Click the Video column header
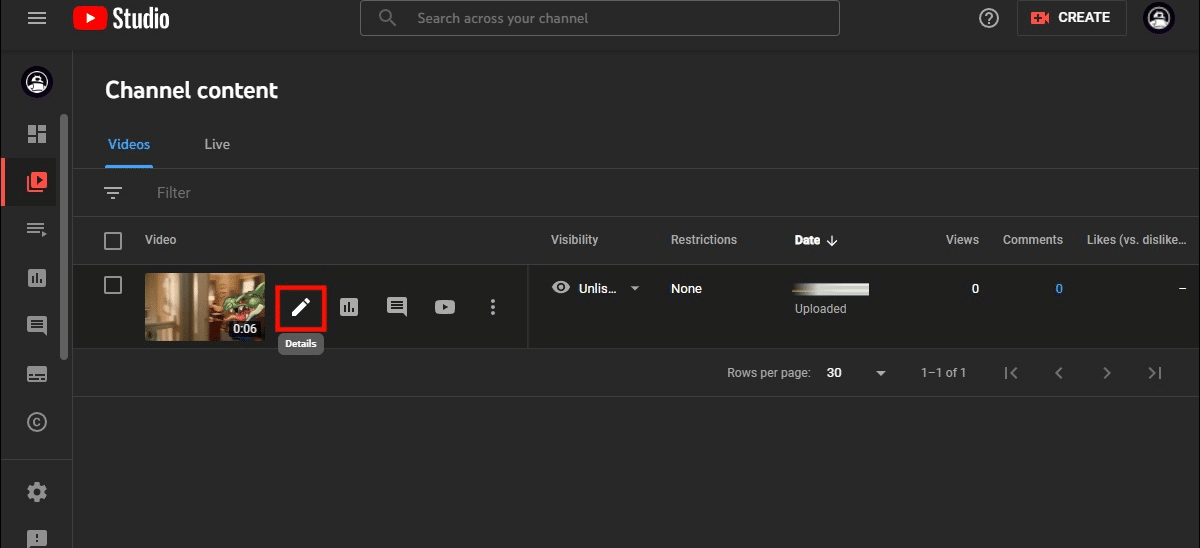This screenshot has height=548, width=1200. point(160,240)
